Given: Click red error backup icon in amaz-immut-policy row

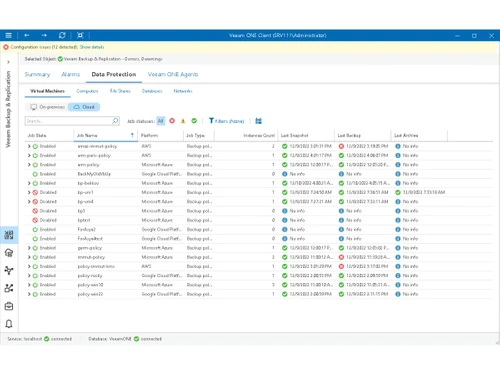Looking at the screenshot, I should coord(341,146).
